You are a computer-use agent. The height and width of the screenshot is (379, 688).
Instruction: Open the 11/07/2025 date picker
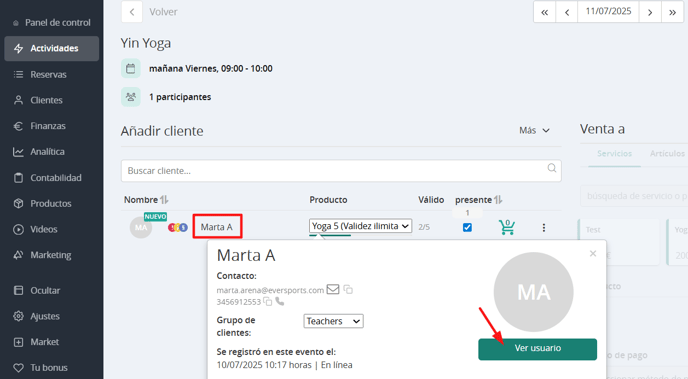point(609,11)
